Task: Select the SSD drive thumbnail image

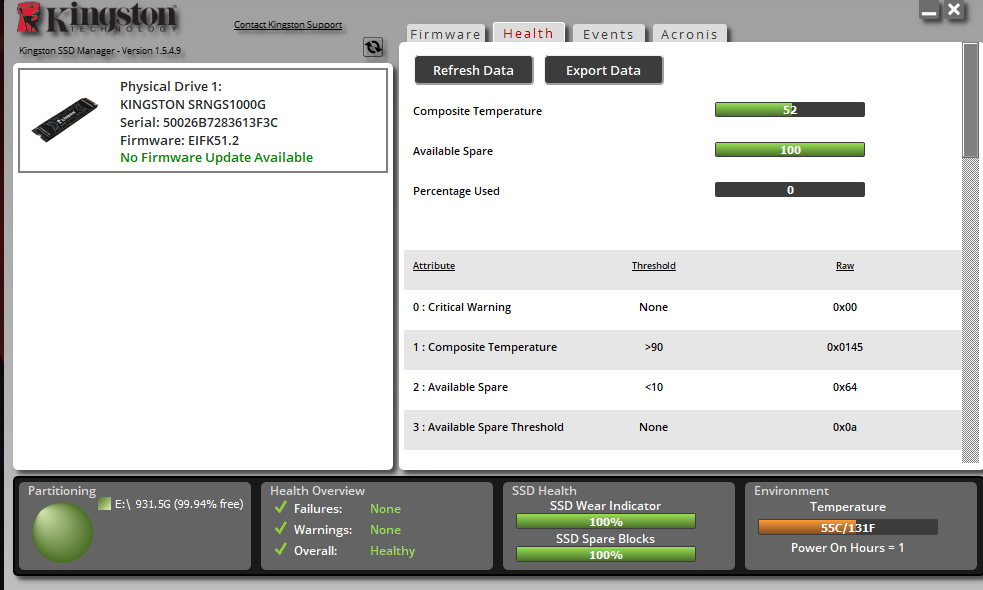Action: coord(65,119)
